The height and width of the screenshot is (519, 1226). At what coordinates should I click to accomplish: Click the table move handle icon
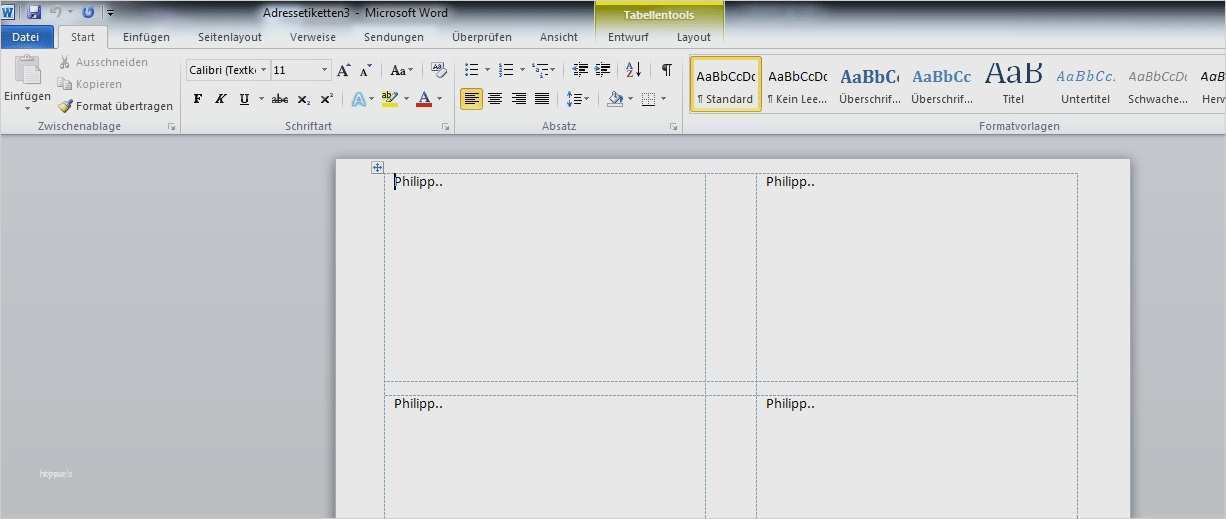click(x=377, y=167)
